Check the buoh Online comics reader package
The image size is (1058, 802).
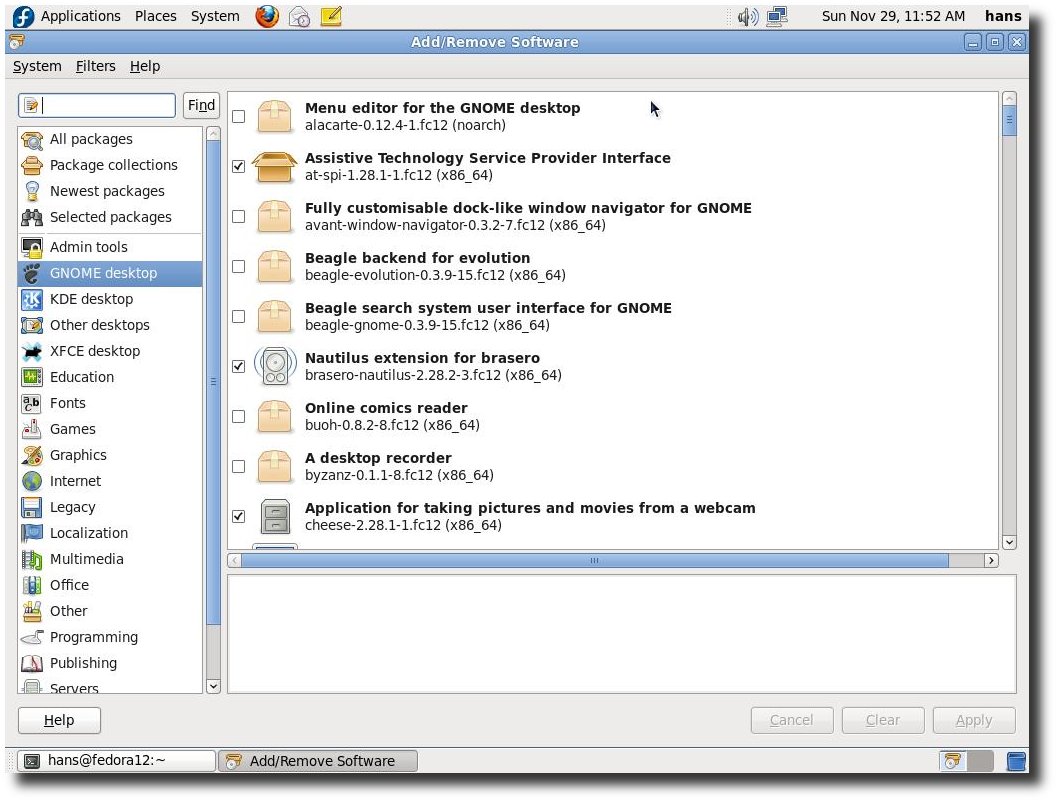click(x=239, y=416)
